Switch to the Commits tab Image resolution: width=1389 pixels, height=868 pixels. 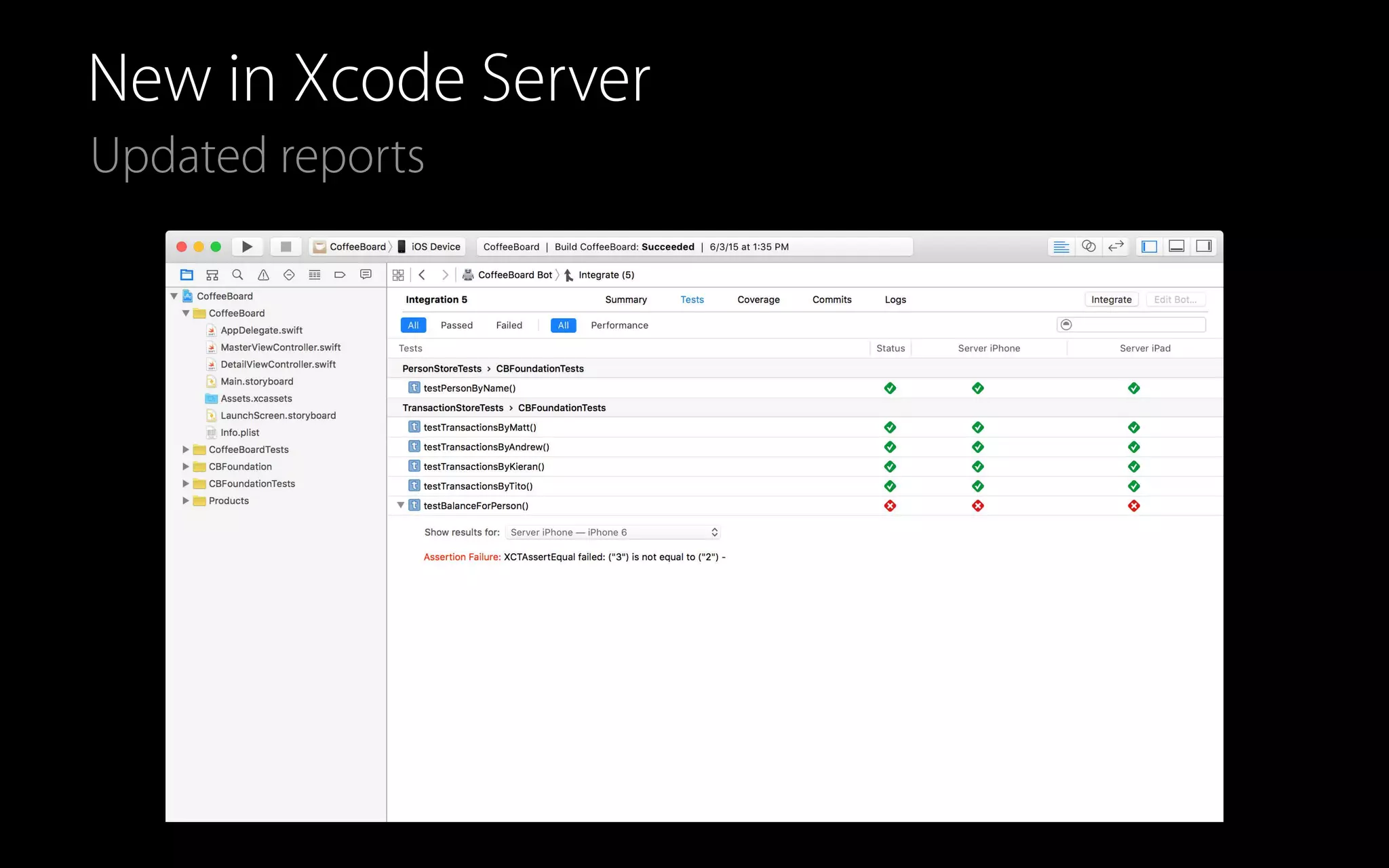[x=832, y=300]
